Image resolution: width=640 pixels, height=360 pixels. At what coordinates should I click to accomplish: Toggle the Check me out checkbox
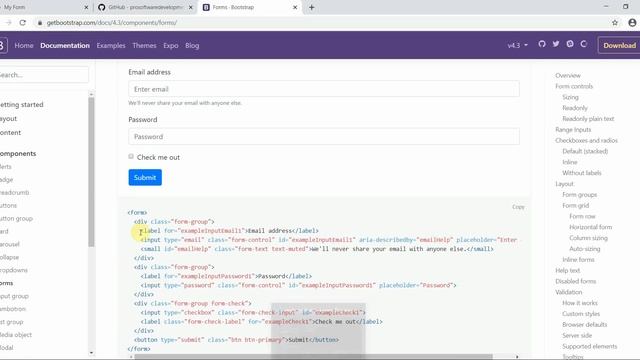pos(131,156)
